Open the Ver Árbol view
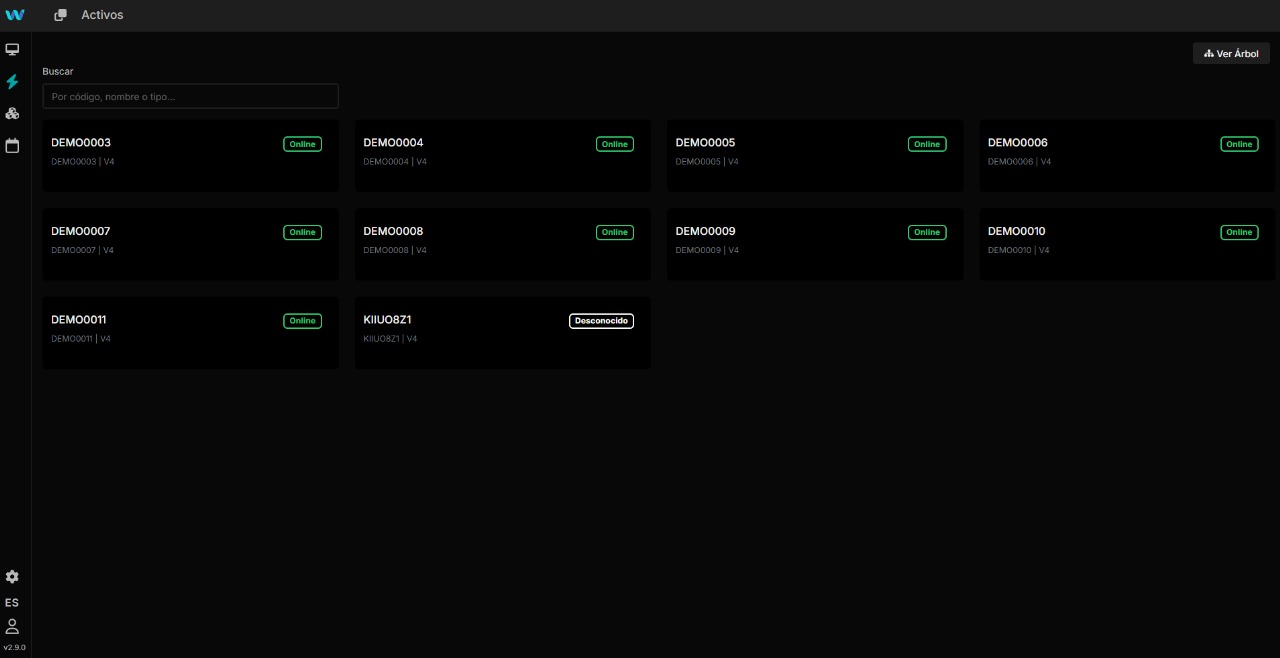 (1231, 53)
